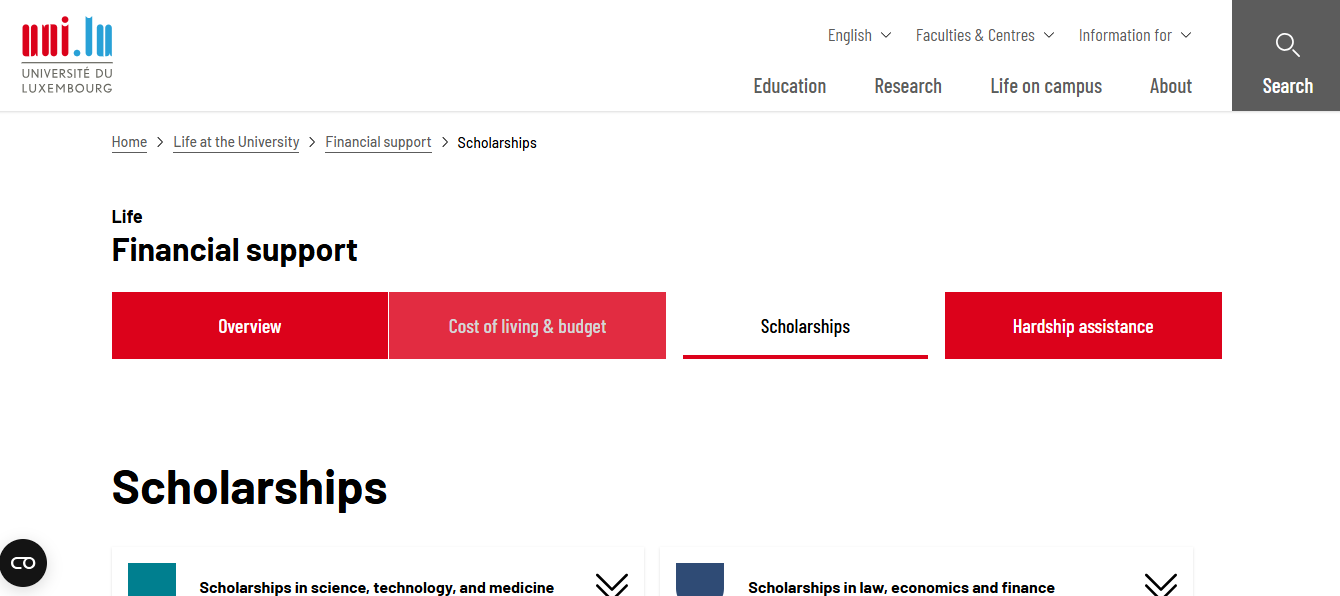The width and height of the screenshot is (1340, 596).
Task: Select the Scholarships tab
Action: 805,325
